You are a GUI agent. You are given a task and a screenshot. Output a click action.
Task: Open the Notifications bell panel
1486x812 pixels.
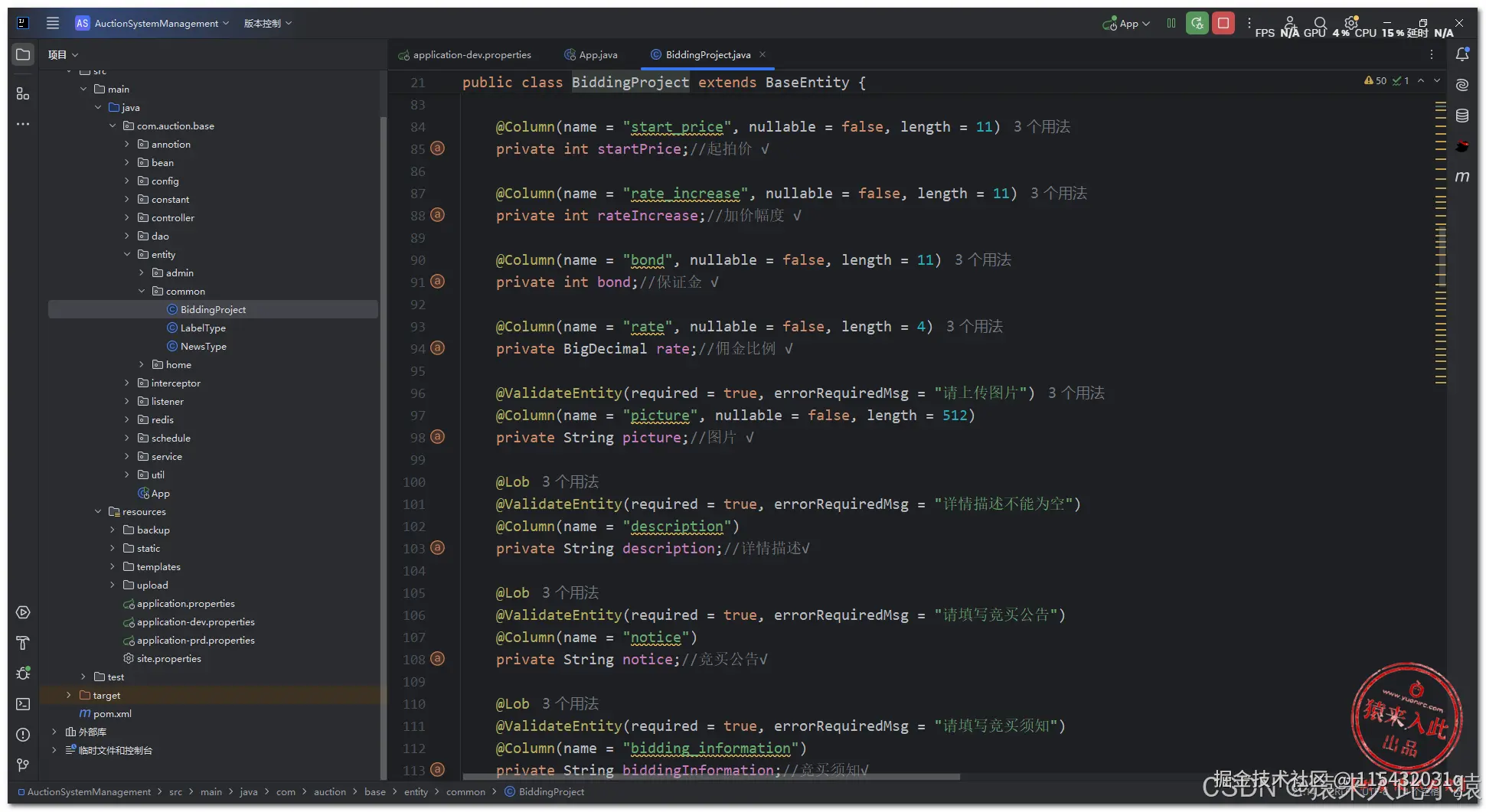[1462, 54]
